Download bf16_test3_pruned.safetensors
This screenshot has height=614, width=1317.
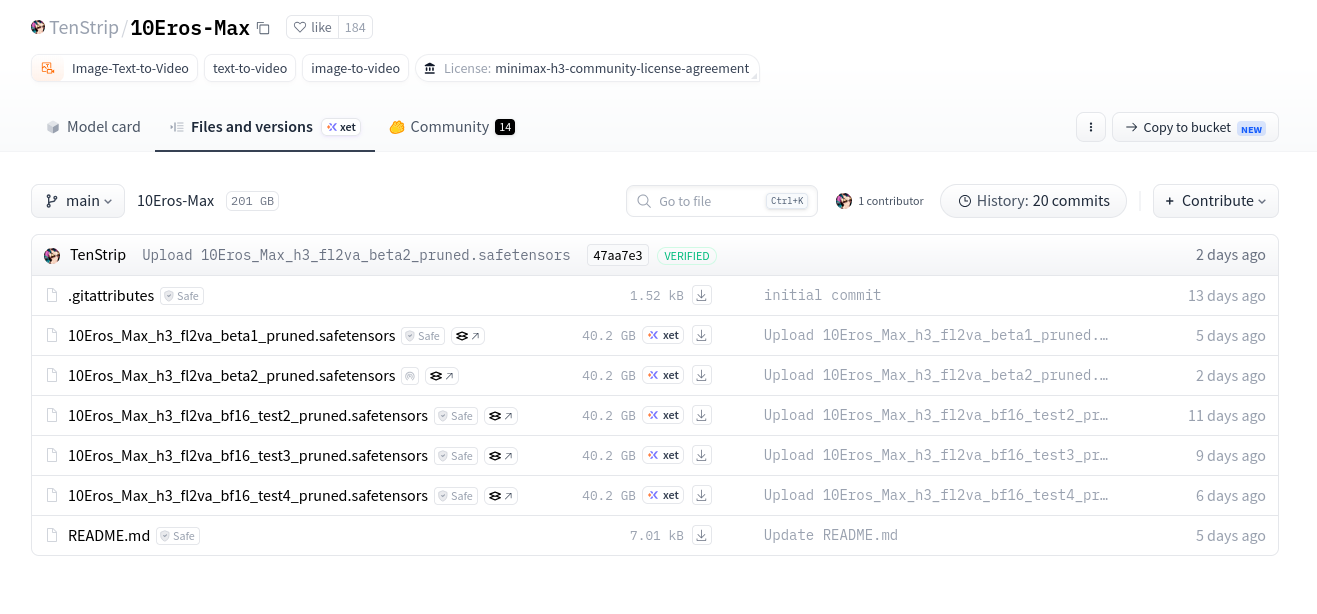pos(702,456)
